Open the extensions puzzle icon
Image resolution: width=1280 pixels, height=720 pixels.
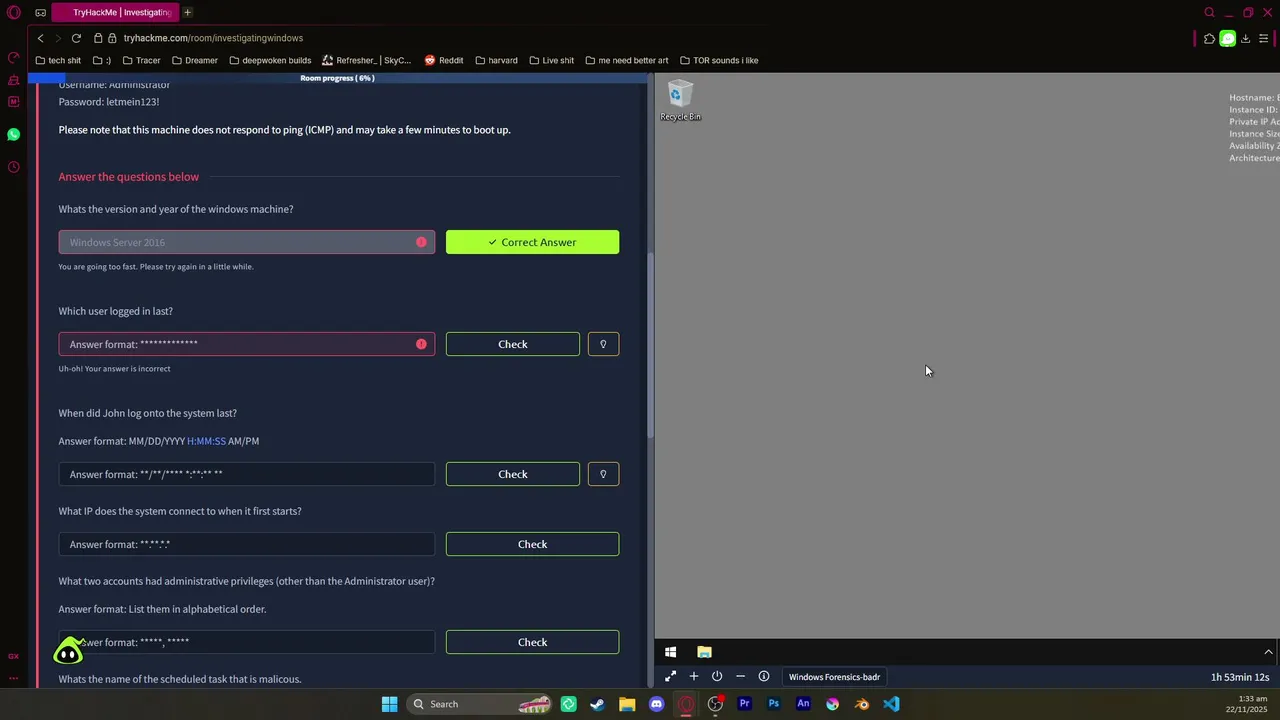tap(1209, 38)
